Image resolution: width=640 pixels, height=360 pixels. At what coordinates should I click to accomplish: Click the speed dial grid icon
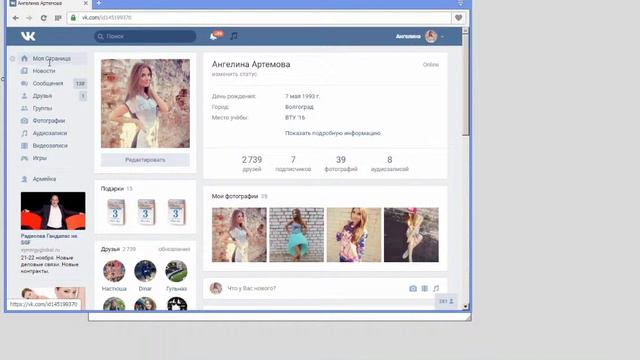click(x=58, y=18)
